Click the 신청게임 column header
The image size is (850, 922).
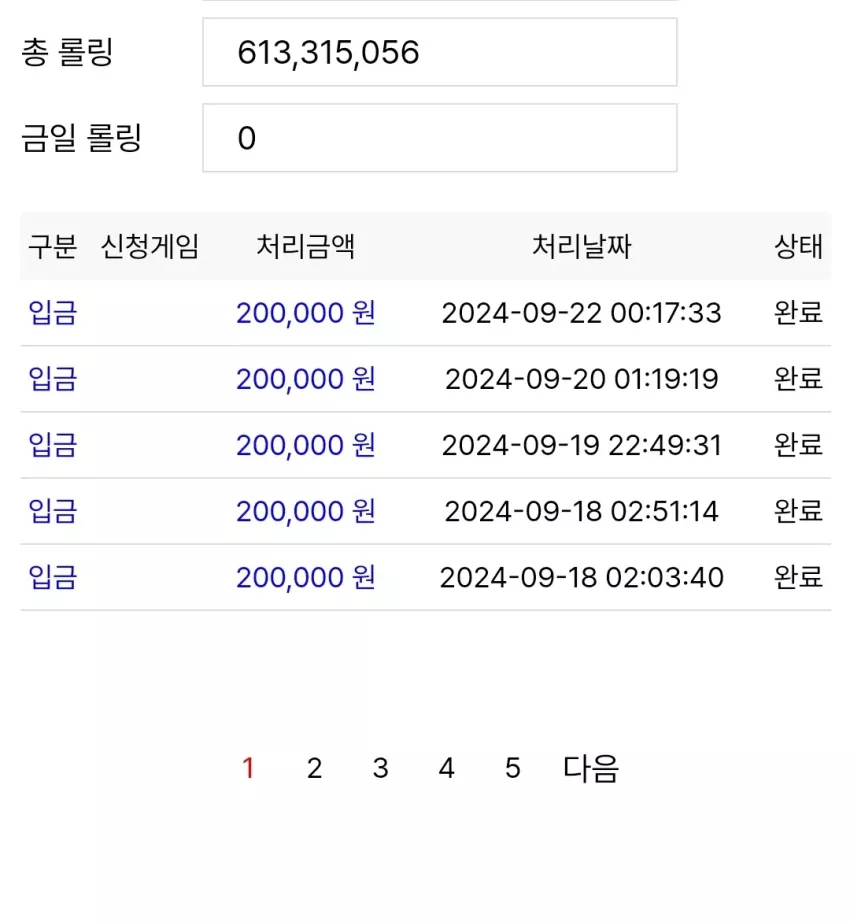[150, 246]
